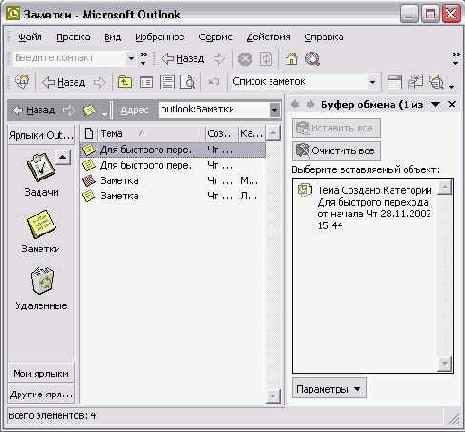Click the notes list scroll-up arrow
This screenshot has width=465, height=432.
coord(273,134)
